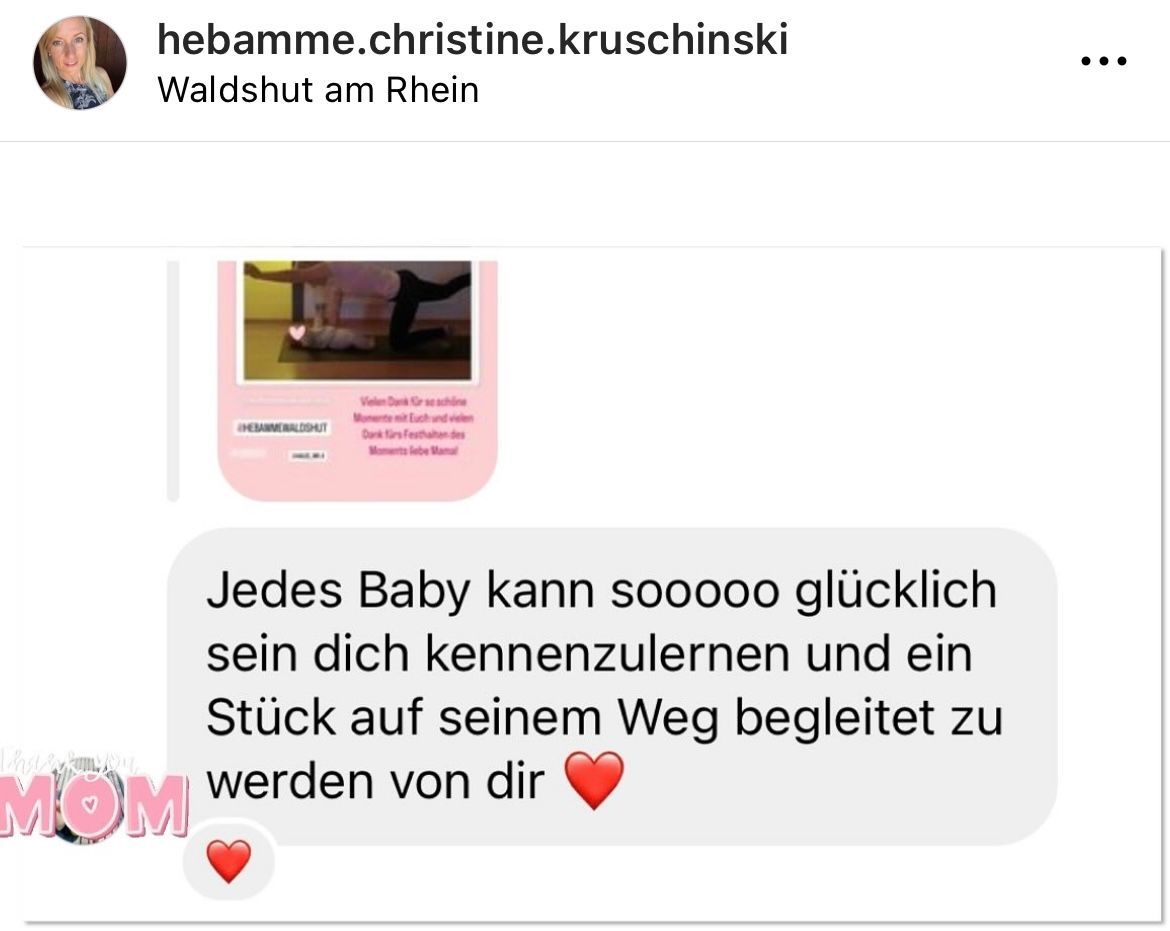1170x931 pixels.
Task: Open the profile avatar photo
Action: point(80,63)
